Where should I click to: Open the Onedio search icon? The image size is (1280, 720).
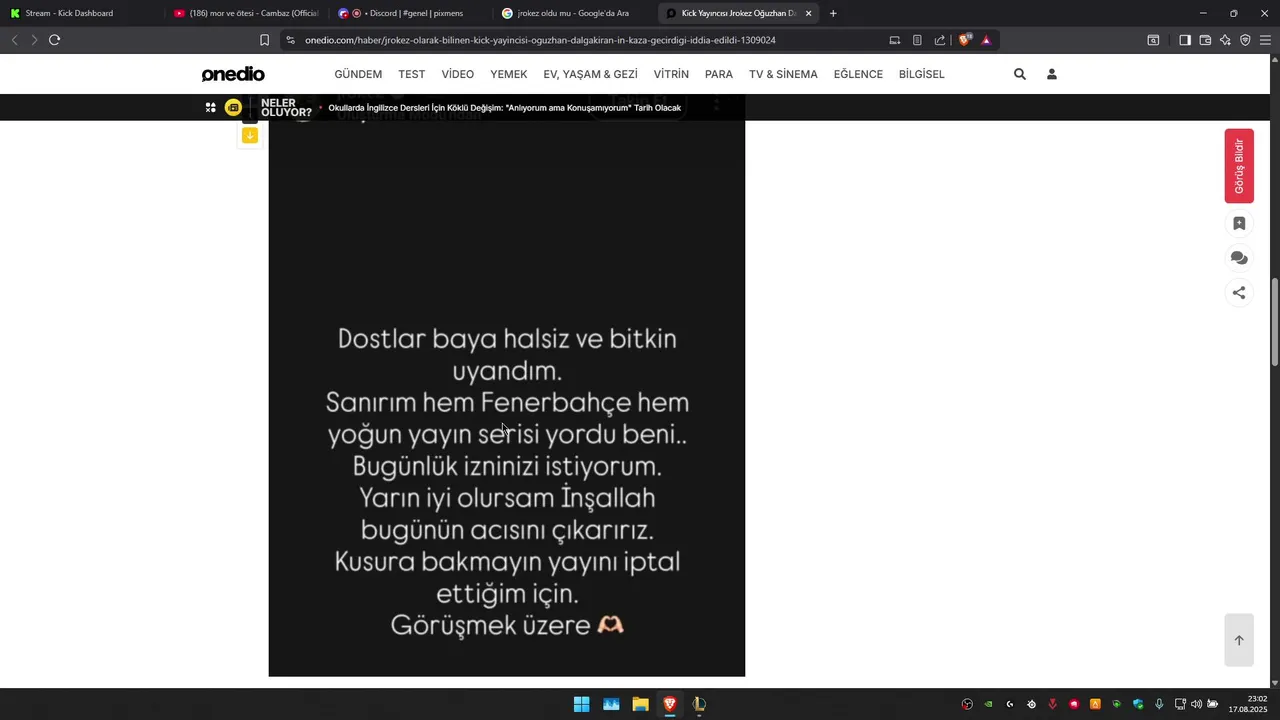pos(1020,74)
